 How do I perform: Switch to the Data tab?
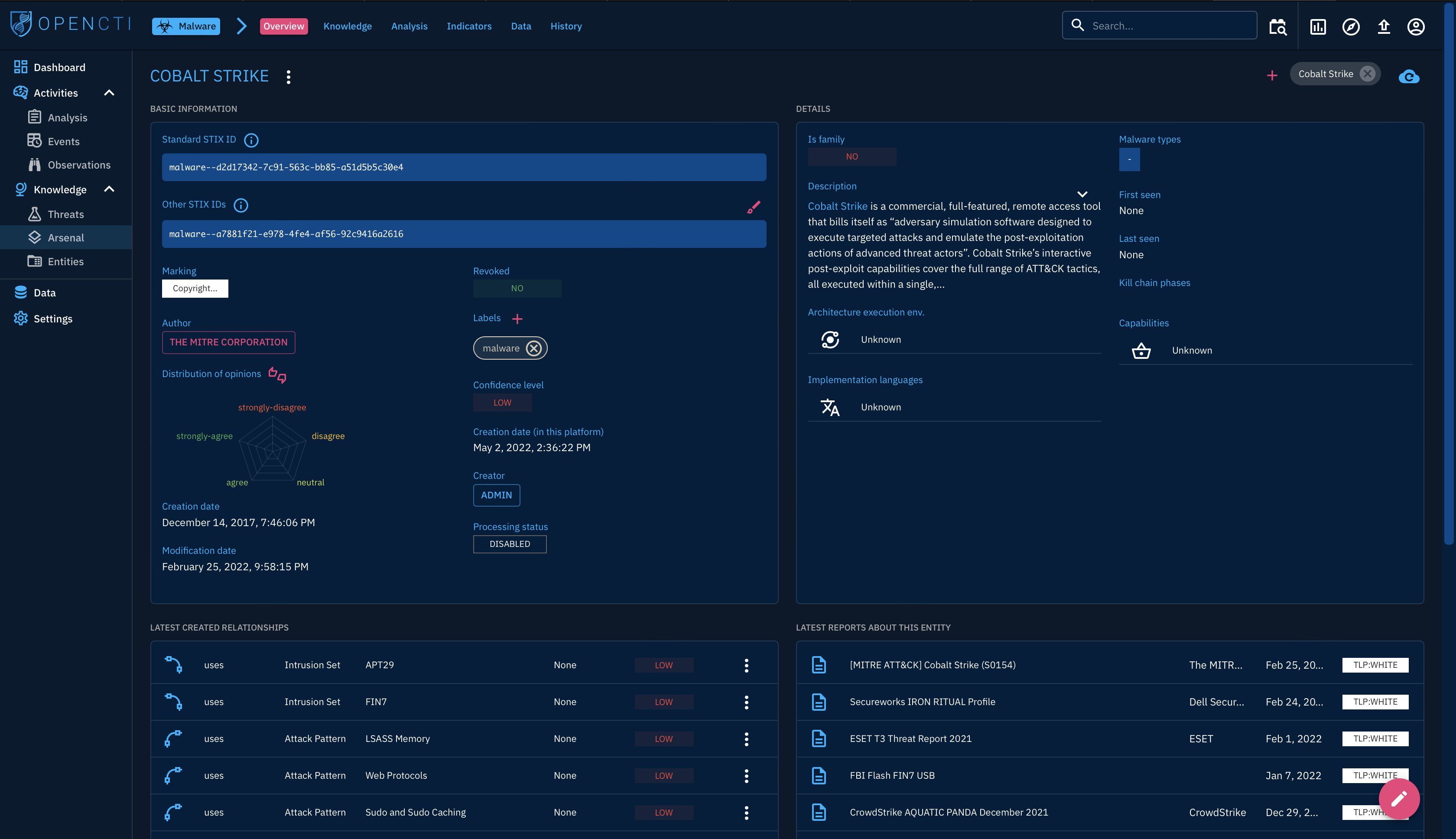point(521,26)
